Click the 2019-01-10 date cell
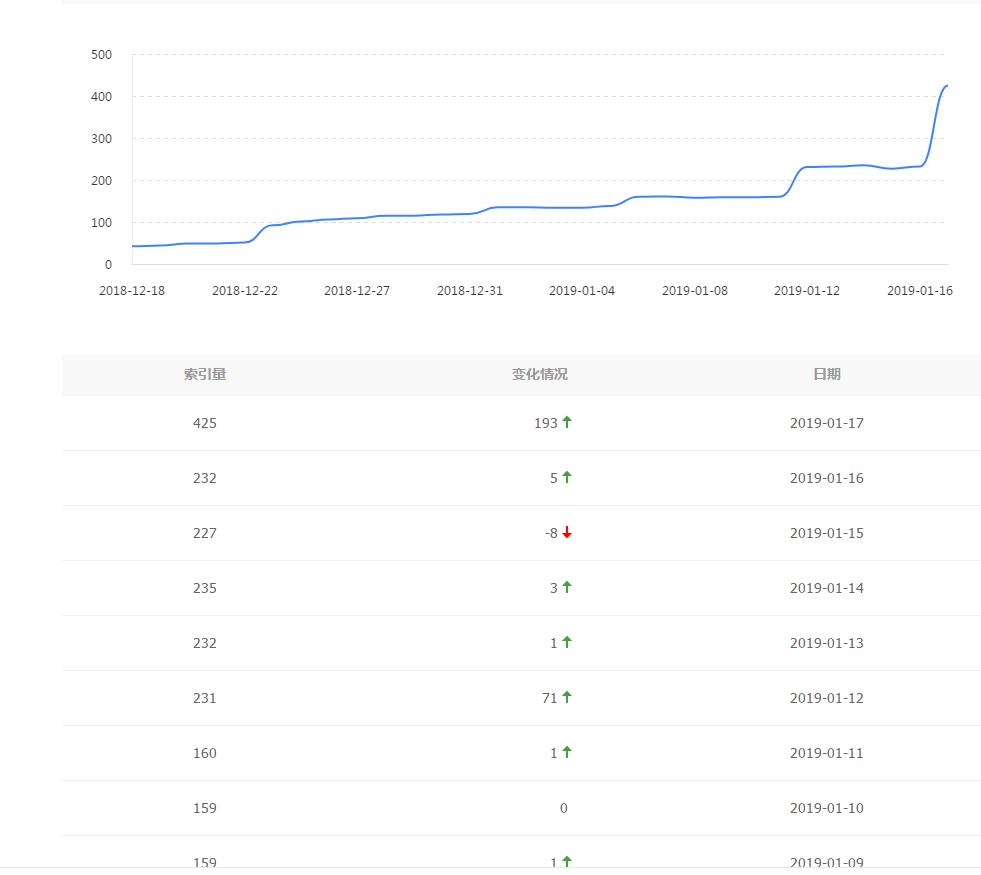 pyautogui.click(x=826, y=808)
